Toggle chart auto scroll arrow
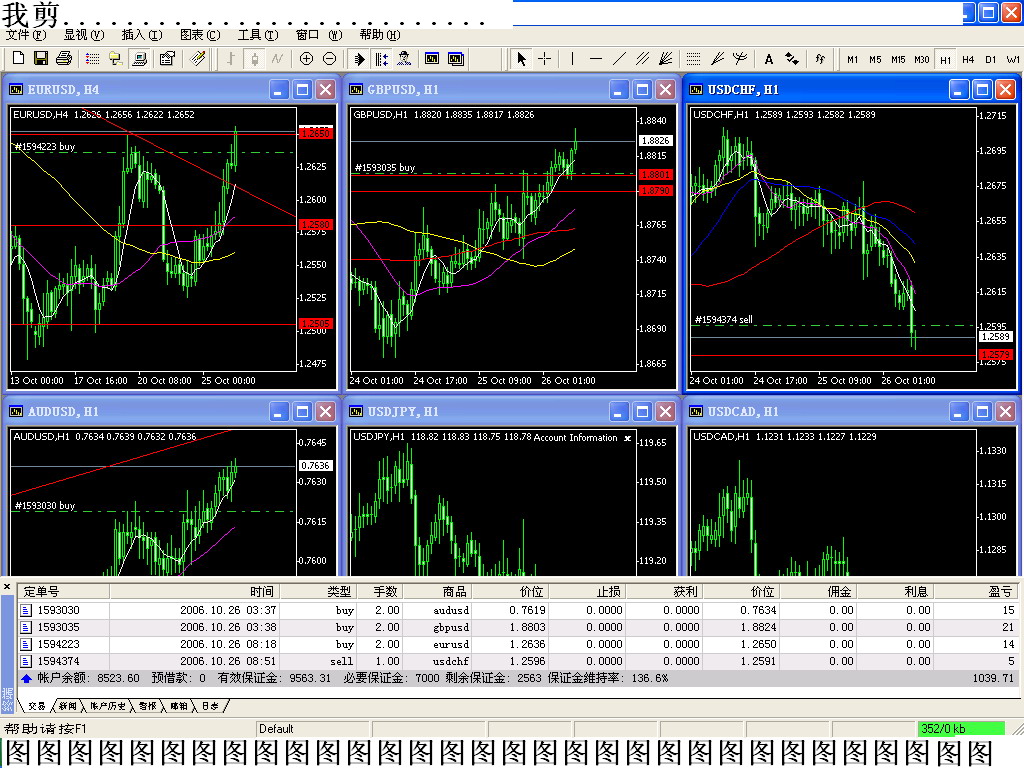The height and width of the screenshot is (768, 1024). tap(359, 59)
